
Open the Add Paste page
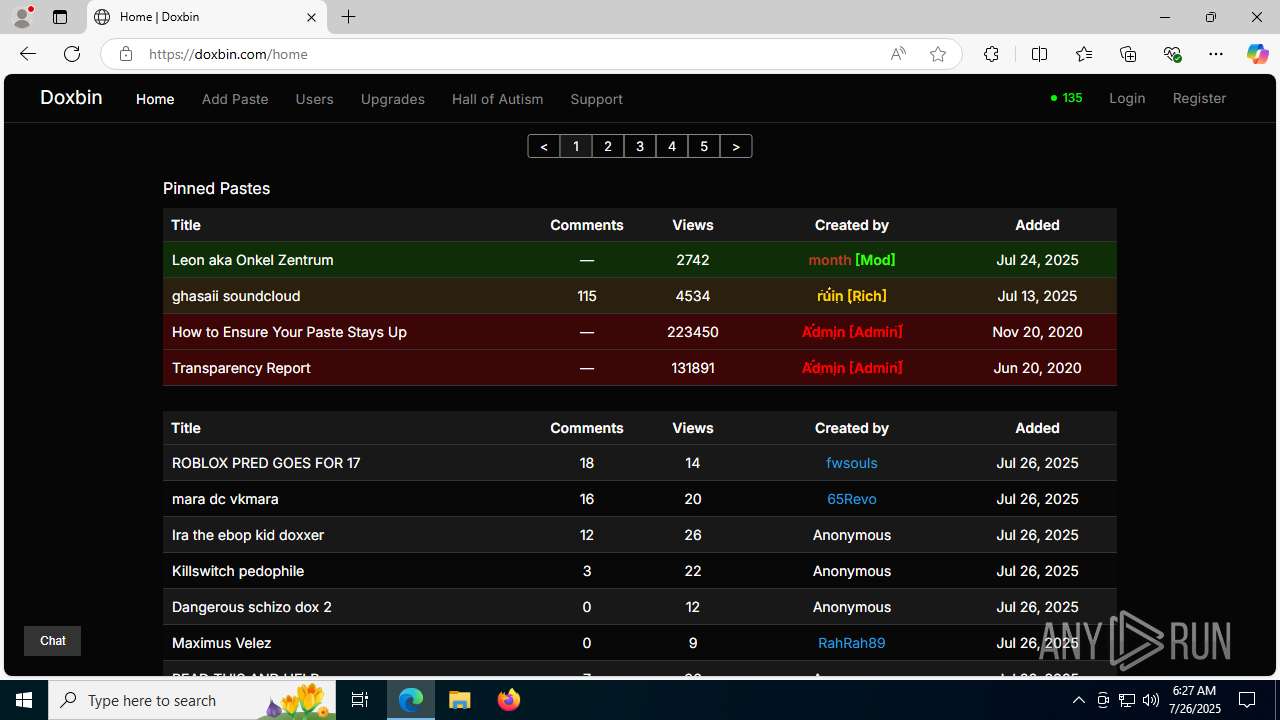tap(235, 99)
